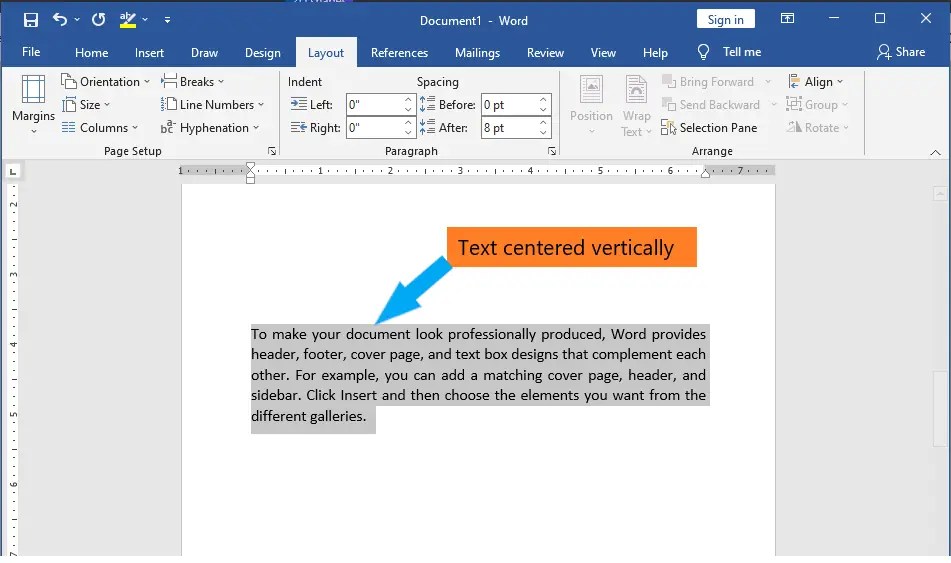Click the Save icon in the title bar
Screen dimensions: 951x563
(x=30, y=20)
